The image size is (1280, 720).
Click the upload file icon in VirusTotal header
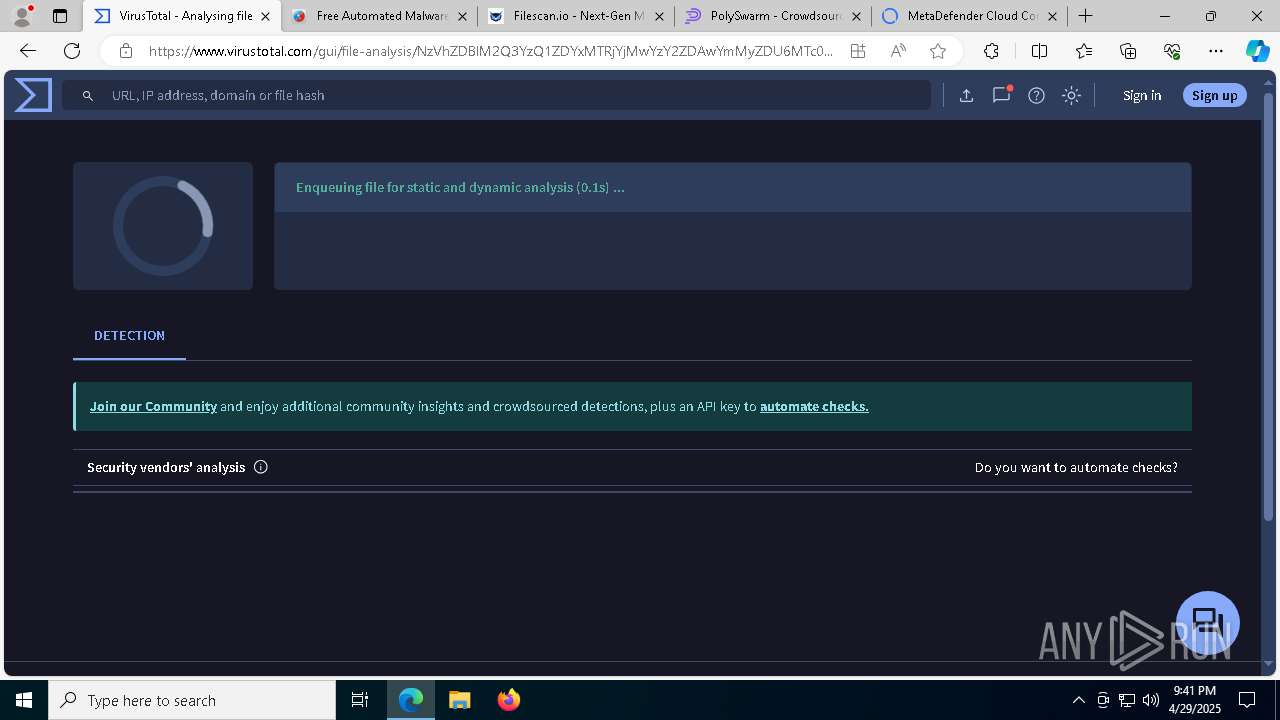click(x=966, y=95)
